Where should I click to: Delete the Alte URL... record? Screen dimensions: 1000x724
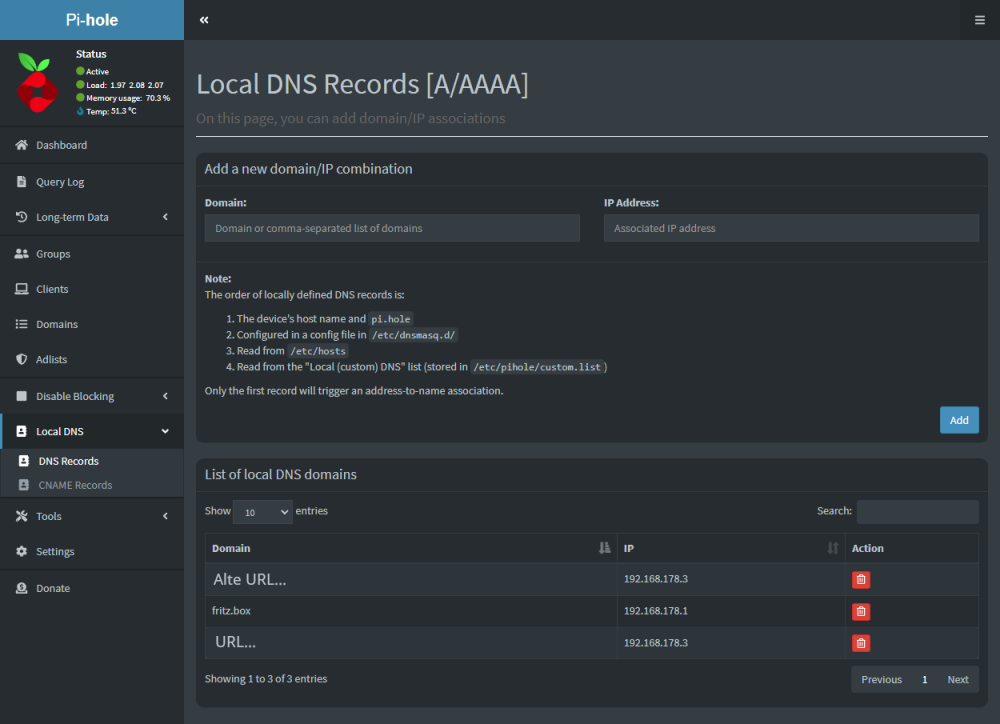coord(860,579)
